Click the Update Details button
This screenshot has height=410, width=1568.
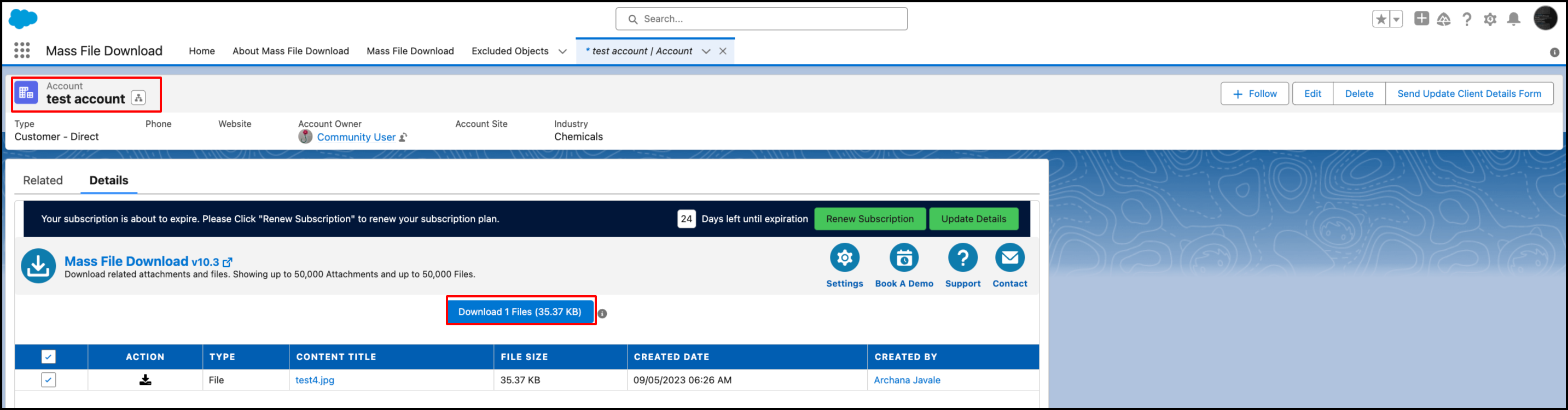click(x=973, y=219)
